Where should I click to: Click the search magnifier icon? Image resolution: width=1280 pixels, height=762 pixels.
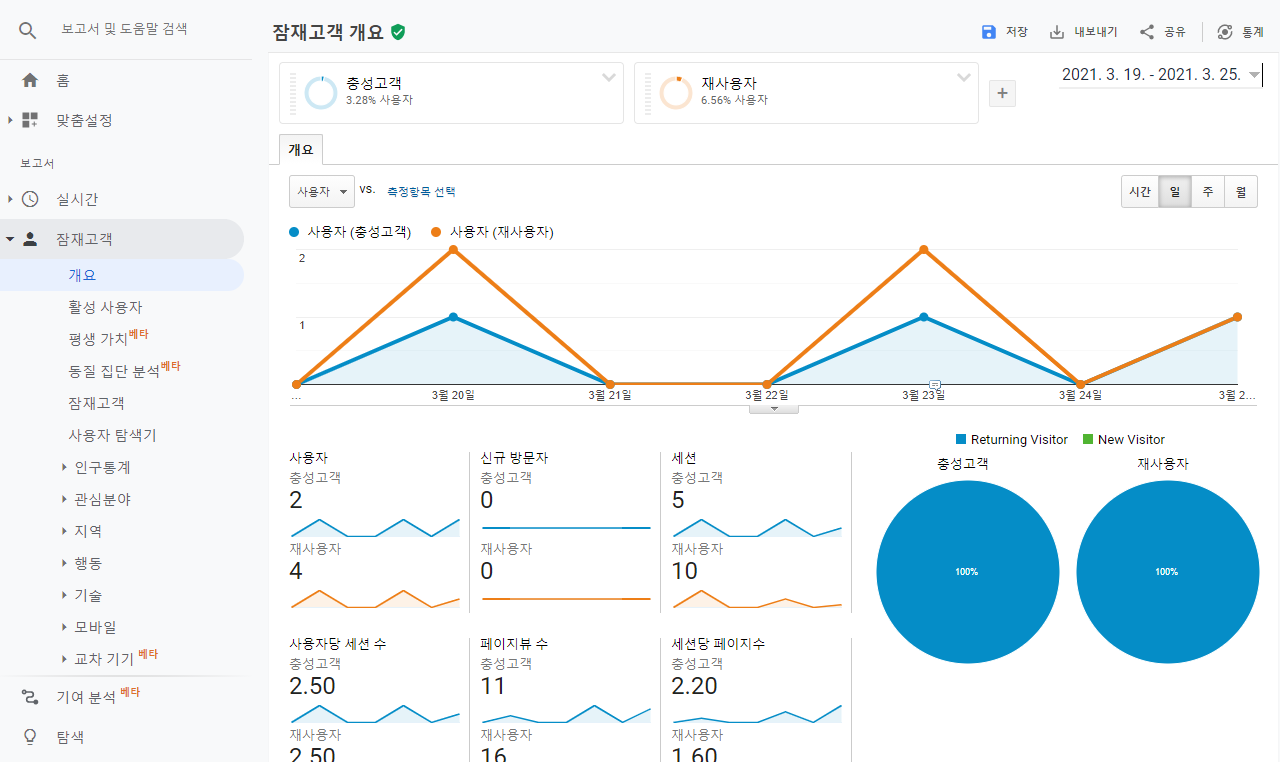click(27, 30)
